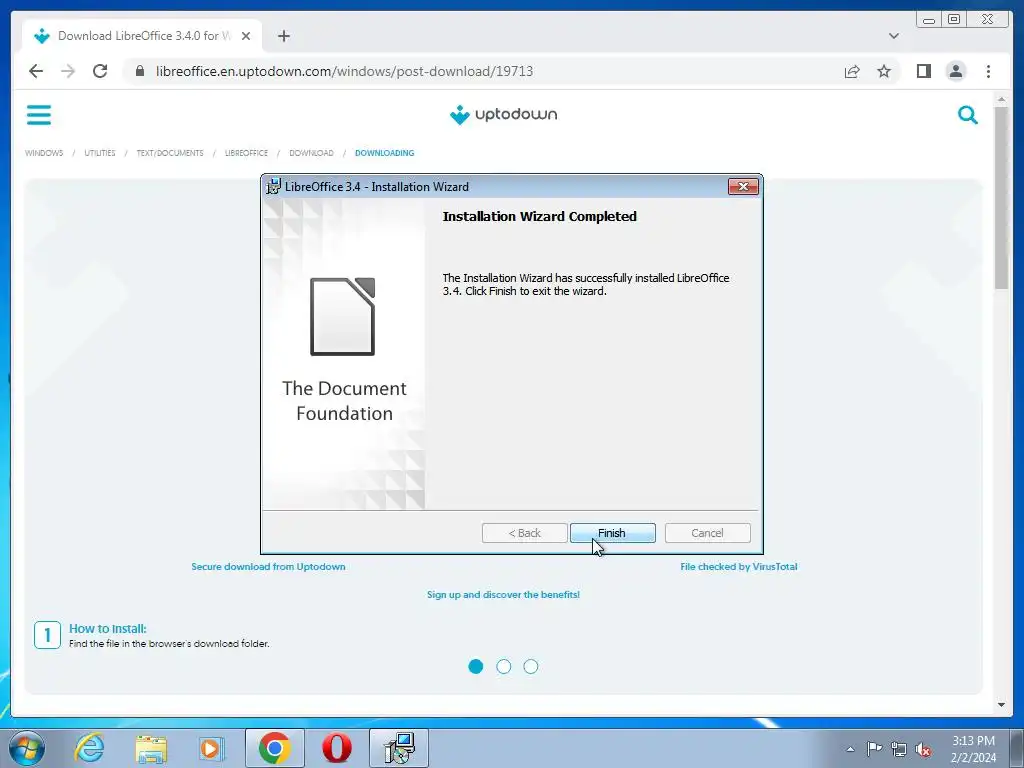
Task: Click the network tray icon
Action: 899,750
